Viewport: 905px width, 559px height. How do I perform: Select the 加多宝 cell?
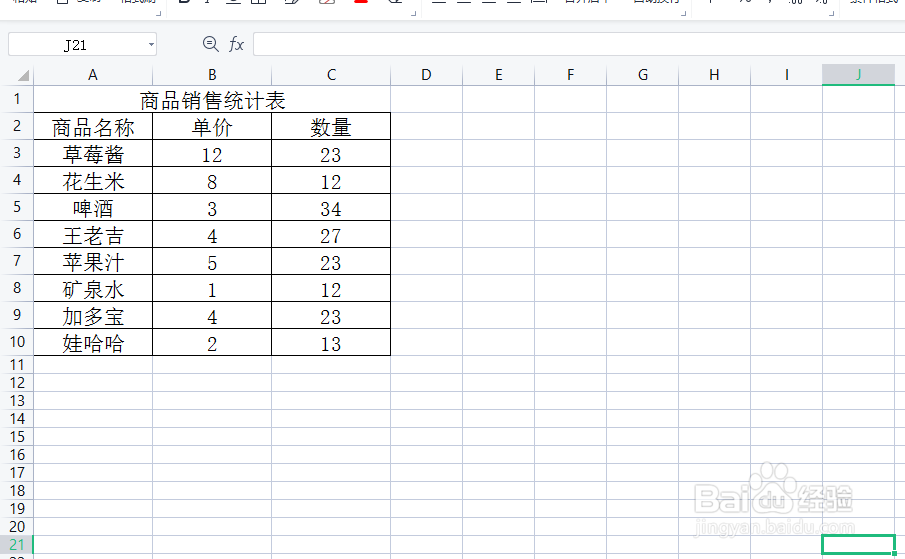[x=93, y=316]
